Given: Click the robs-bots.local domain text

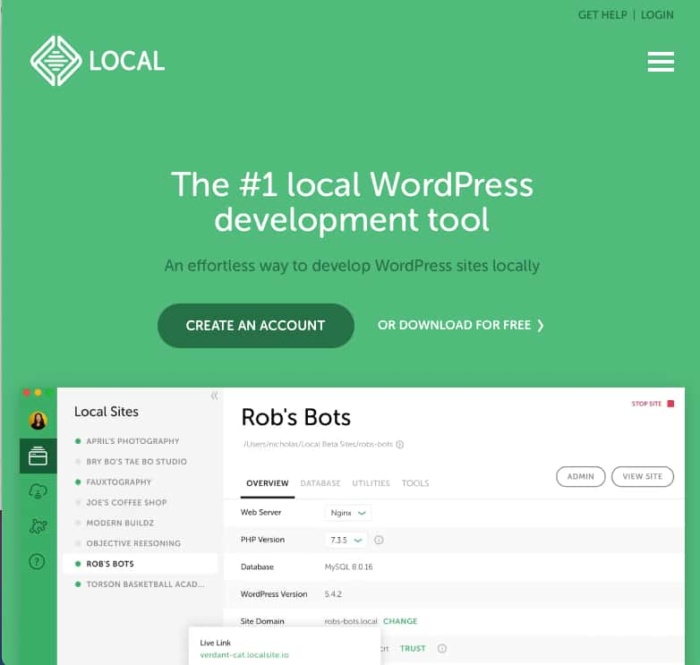Looking at the screenshot, I should pos(351,621).
